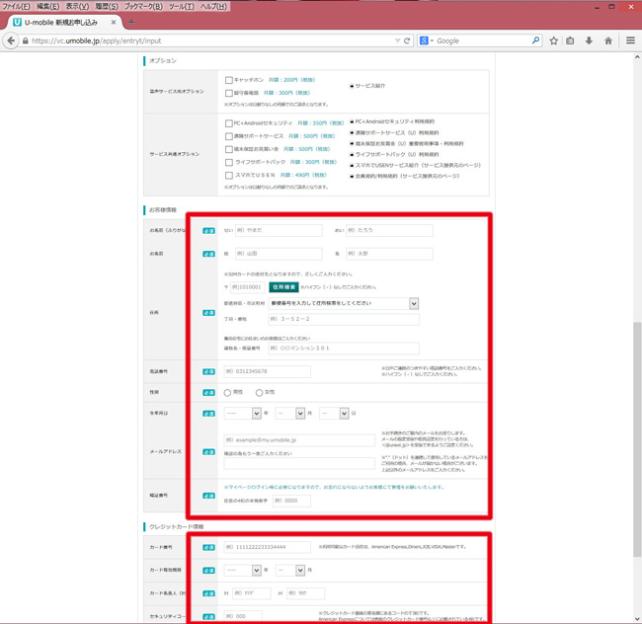Viewport: 642px width, 624px height.
Task: Click the green 住所検索 button
Action: coord(283,287)
